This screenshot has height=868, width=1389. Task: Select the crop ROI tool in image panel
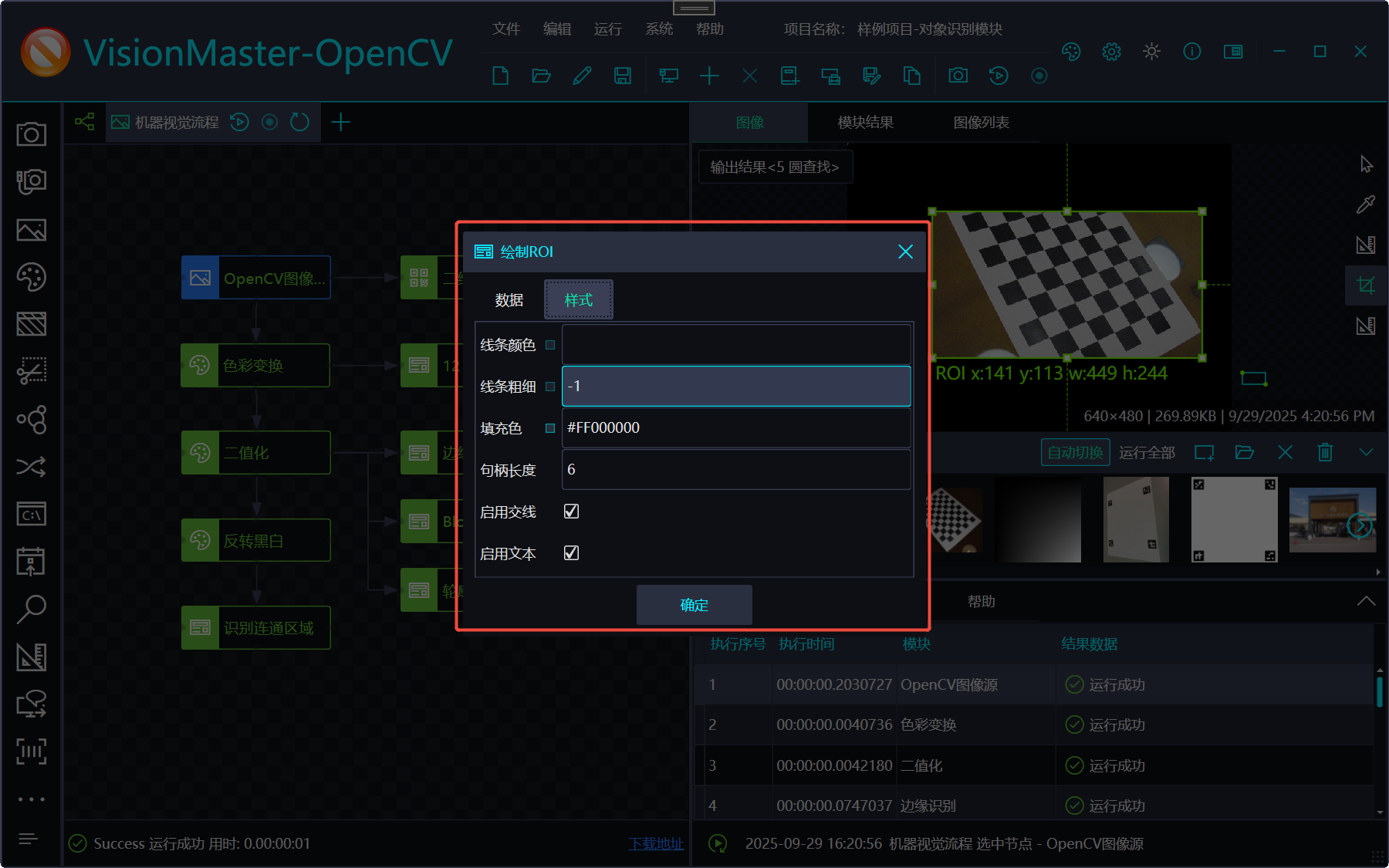point(1366,285)
